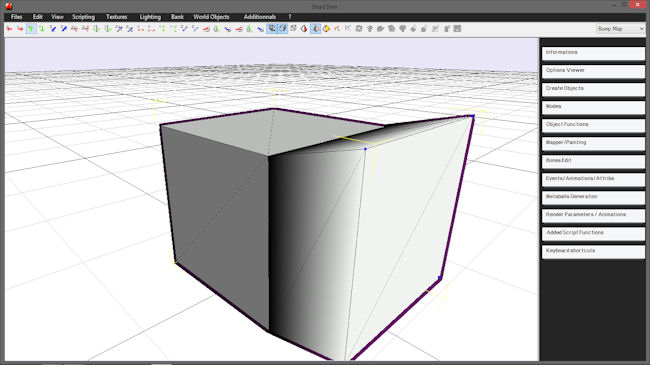Click the Options Viewer button
The width and height of the screenshot is (650, 365).
click(x=593, y=71)
